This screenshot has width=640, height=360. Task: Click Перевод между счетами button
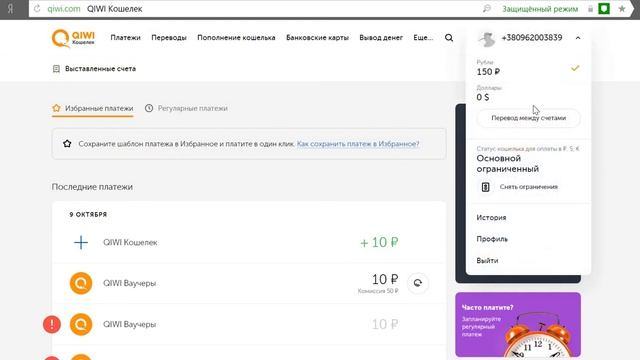[529, 118]
